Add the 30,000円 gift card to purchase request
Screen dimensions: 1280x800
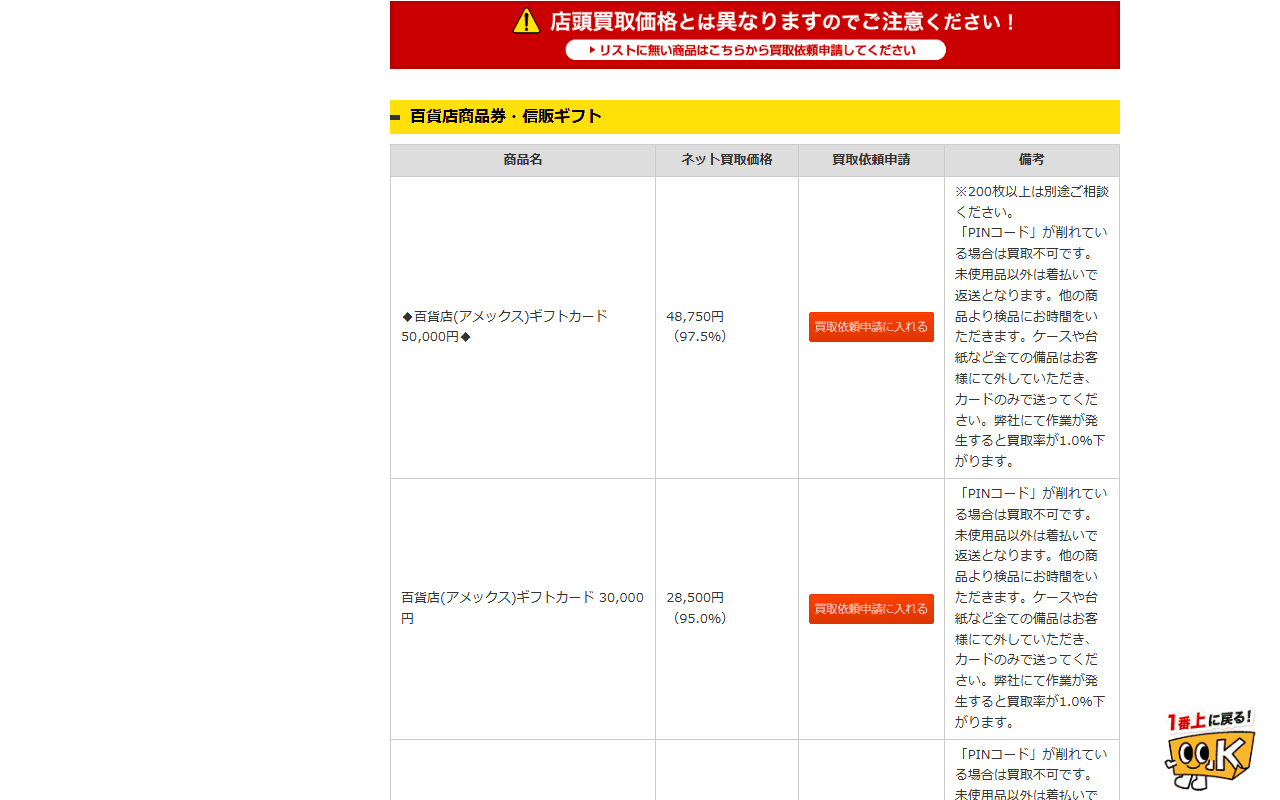[871, 609]
